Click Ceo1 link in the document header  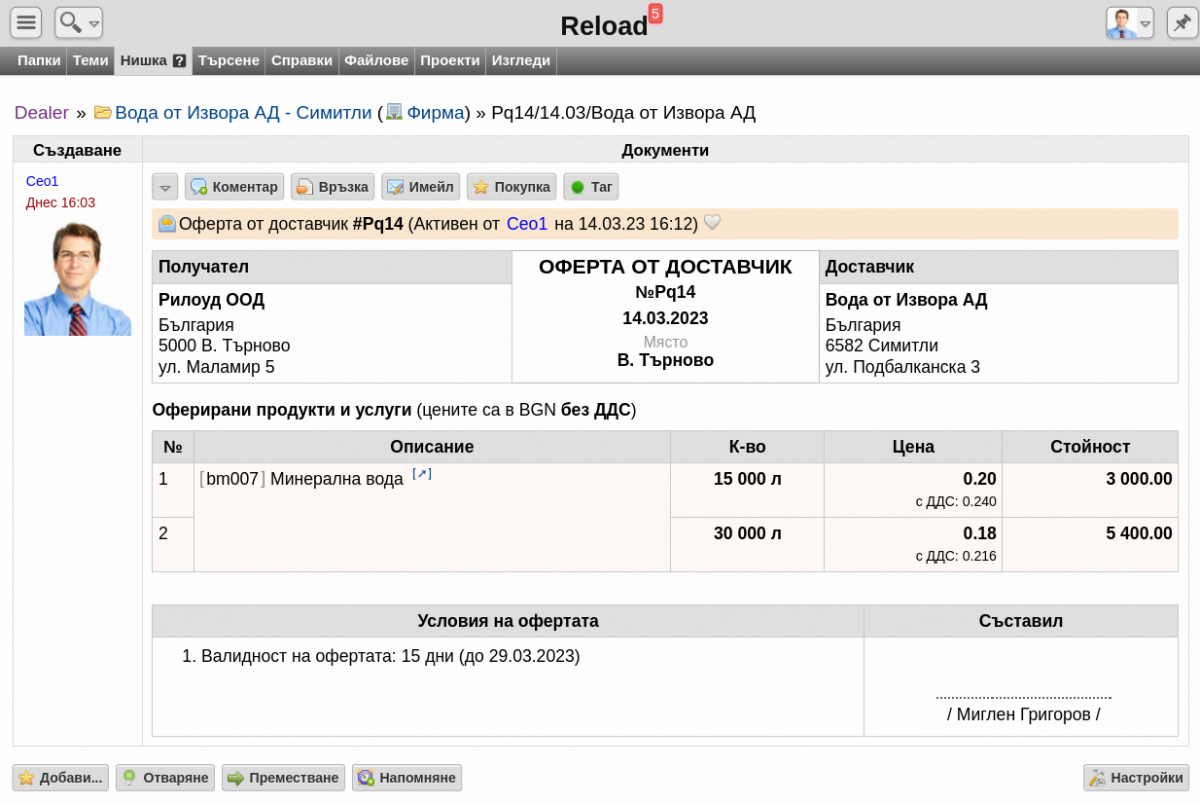[527, 224]
